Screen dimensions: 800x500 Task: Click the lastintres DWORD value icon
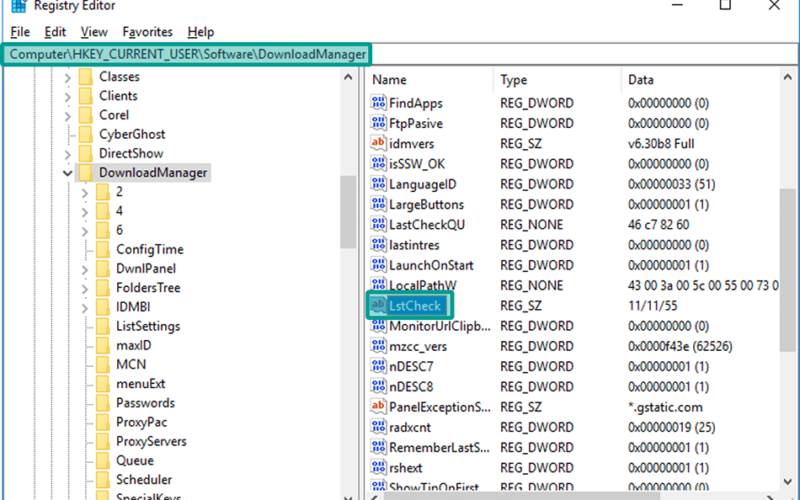pos(378,244)
